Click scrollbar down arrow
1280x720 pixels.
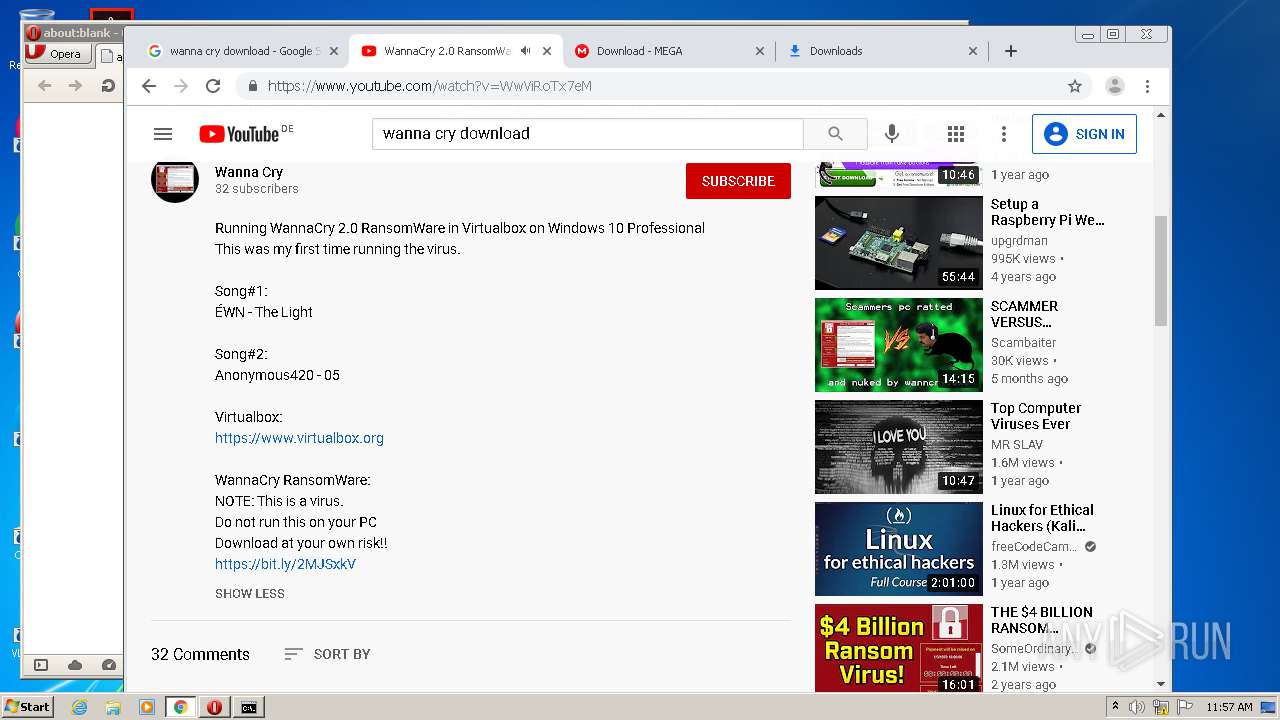[x=1161, y=685]
